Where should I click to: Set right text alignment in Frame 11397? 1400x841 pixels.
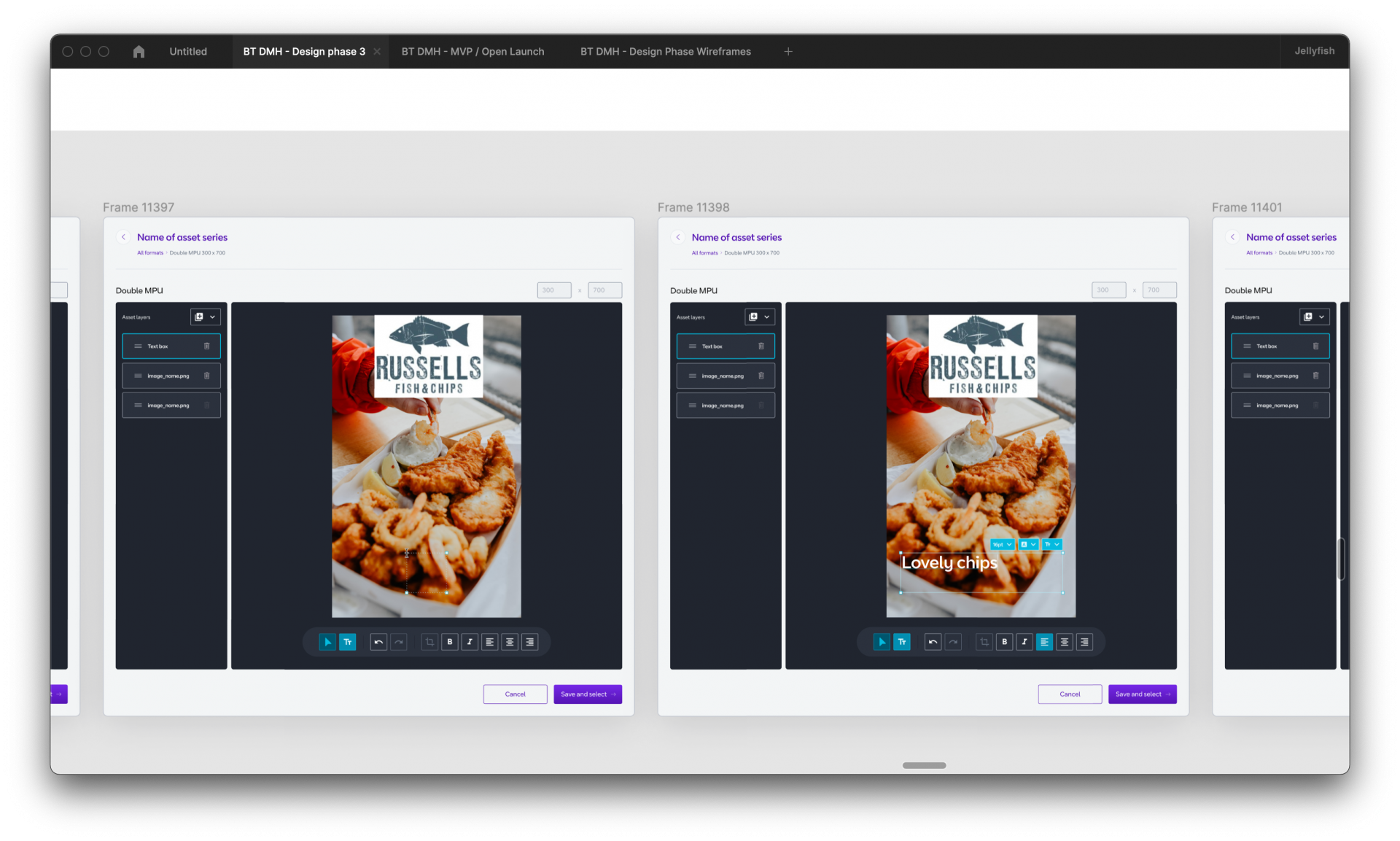click(530, 642)
